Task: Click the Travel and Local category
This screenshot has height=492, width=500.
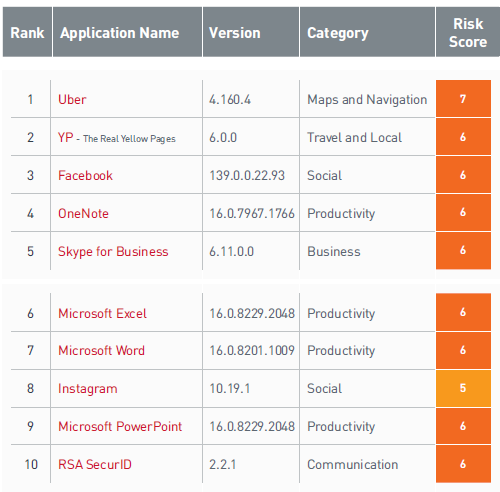Action: point(354,137)
